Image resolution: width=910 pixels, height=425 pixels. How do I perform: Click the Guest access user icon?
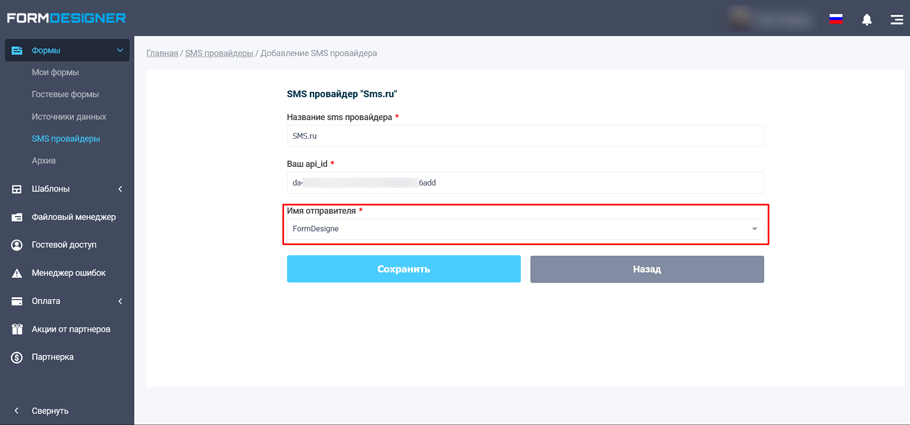(x=17, y=245)
